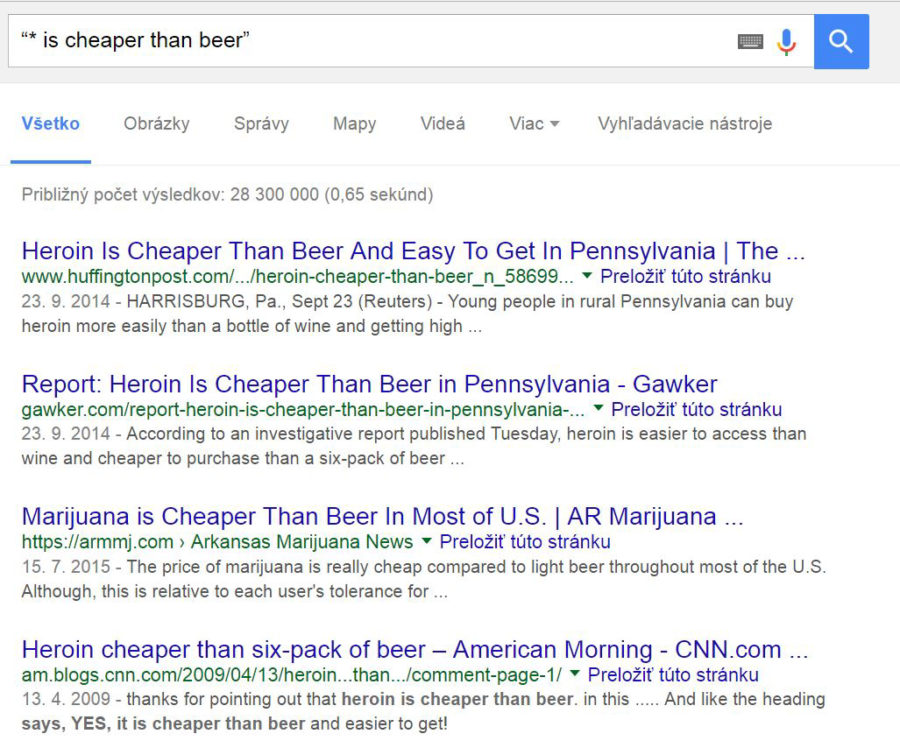The height and width of the screenshot is (755, 900).
Task: Click the blue search magnifier button
Action: point(841,41)
